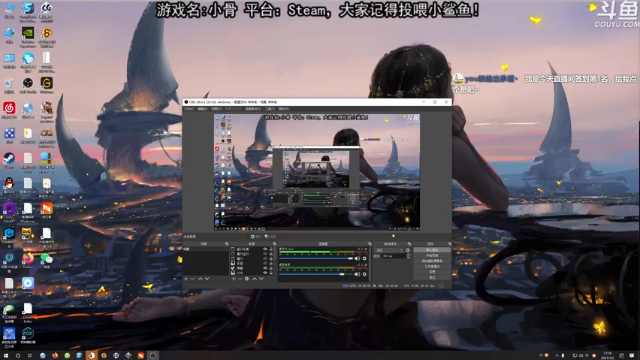Move source up with arrow icon
This screenshot has height=360, width=640.
tap(254, 279)
